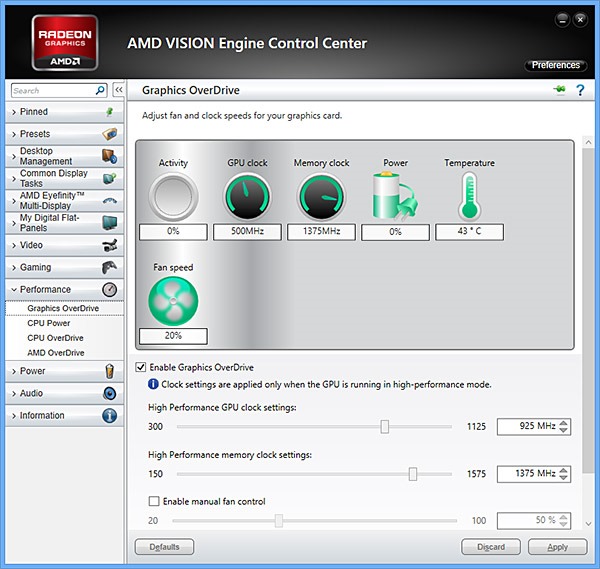
Task: Open the AMD OverDrive page
Action: tap(56, 353)
